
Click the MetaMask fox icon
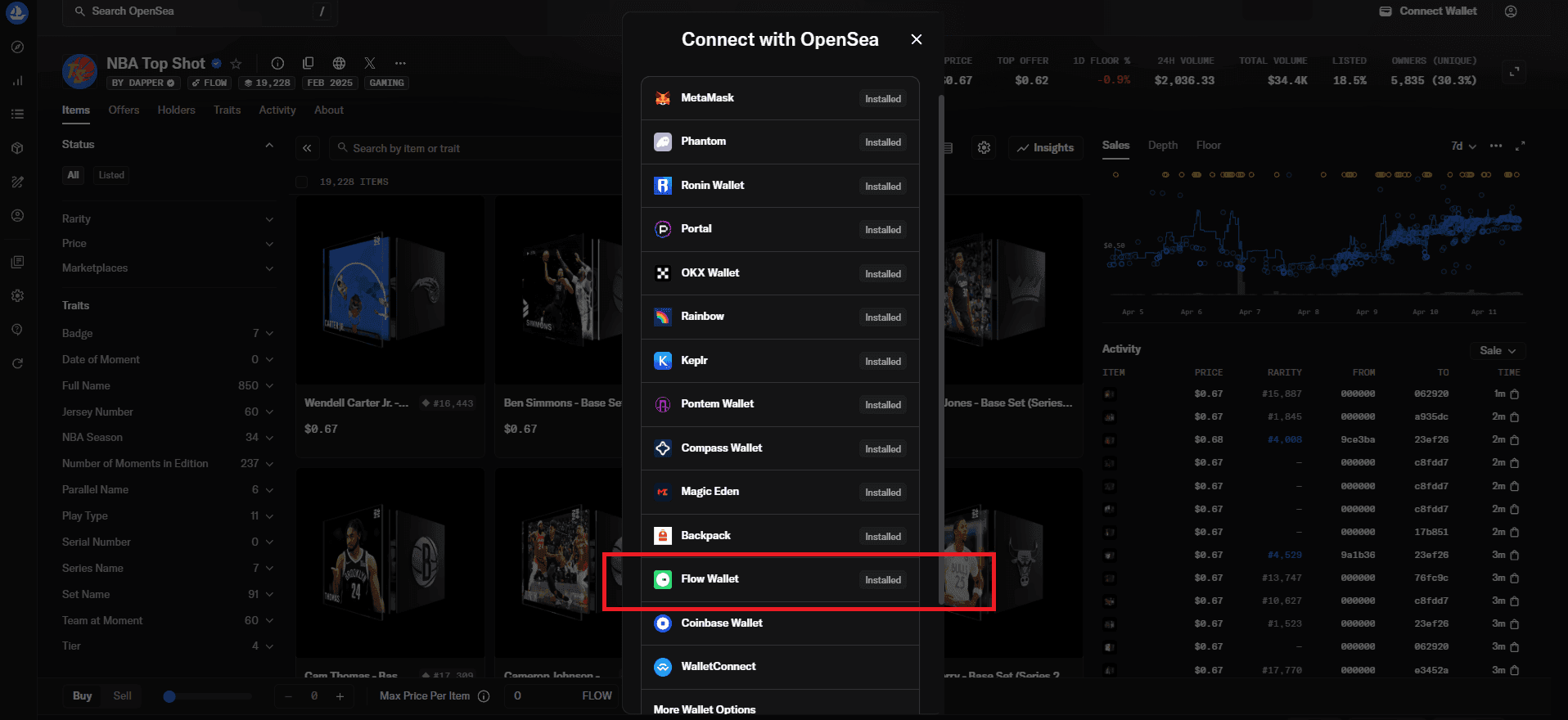[x=663, y=98]
